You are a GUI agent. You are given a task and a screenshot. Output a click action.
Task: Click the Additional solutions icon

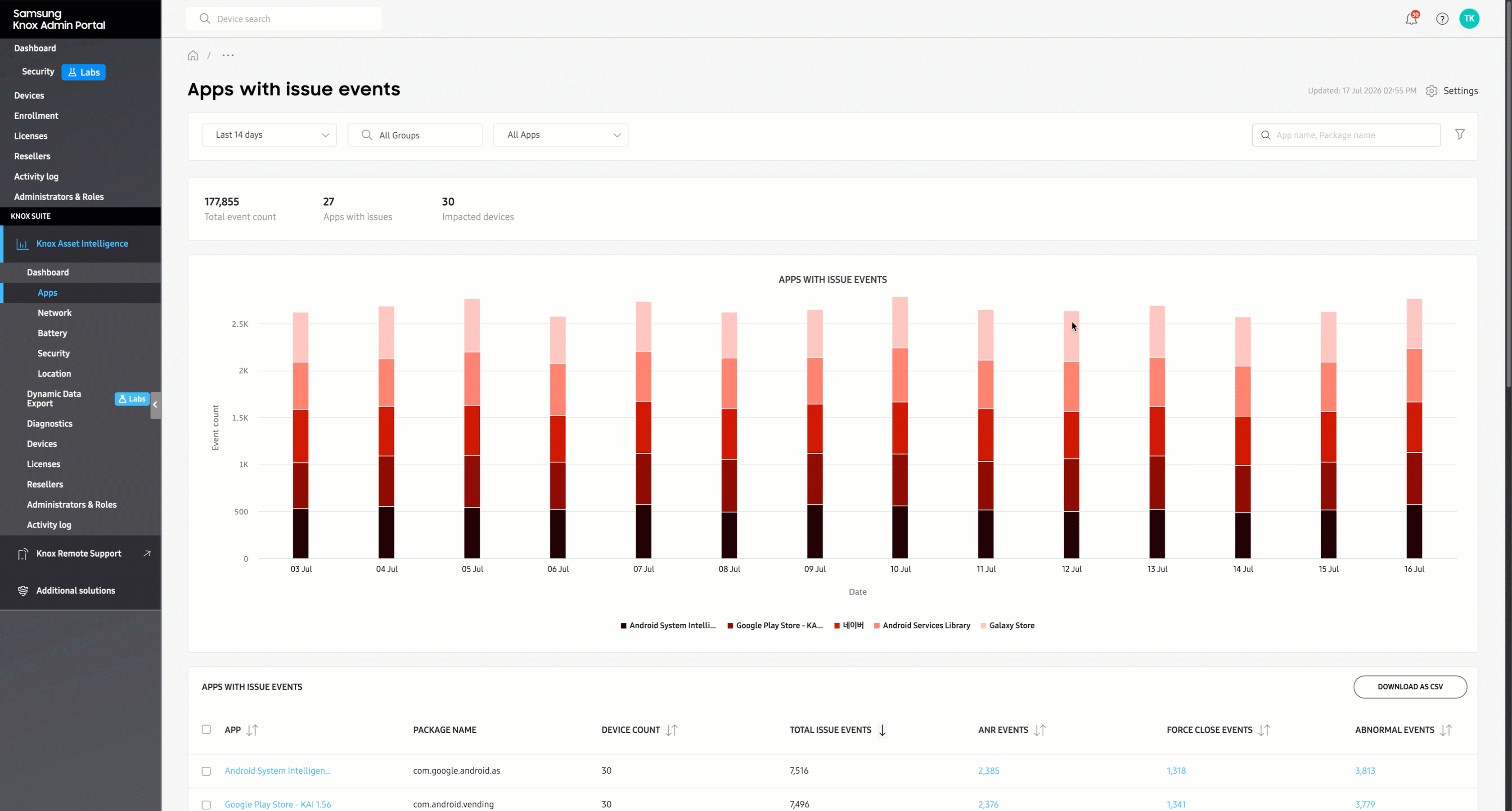(x=23, y=591)
